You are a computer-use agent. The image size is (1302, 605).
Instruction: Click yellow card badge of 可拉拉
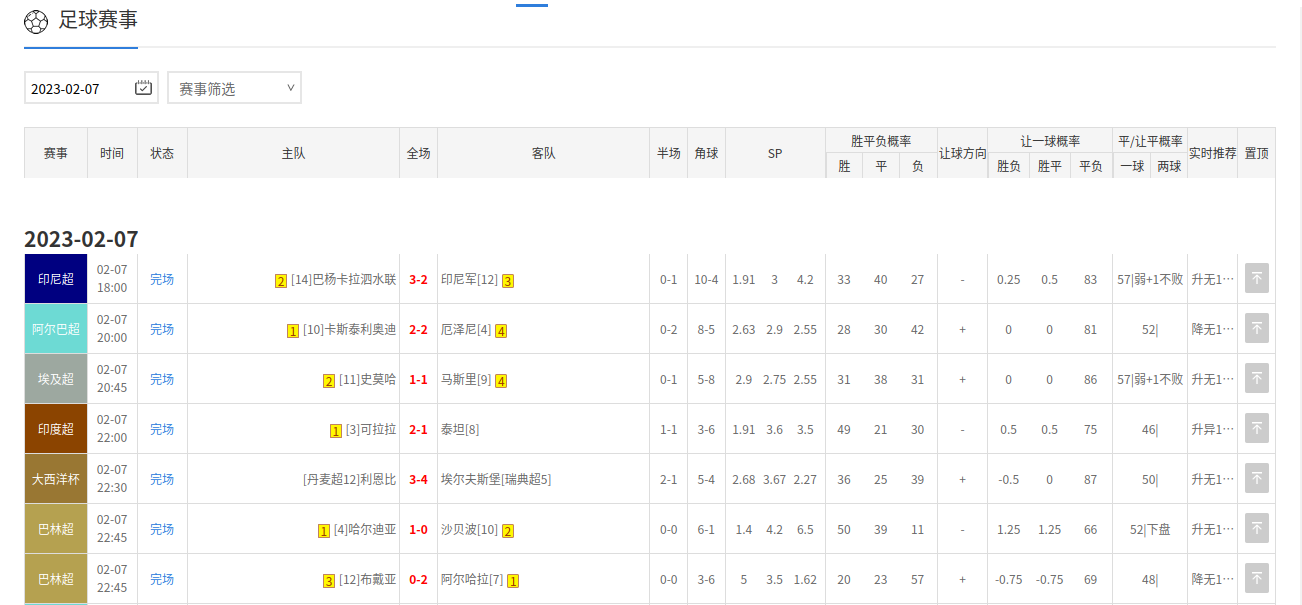click(x=336, y=431)
